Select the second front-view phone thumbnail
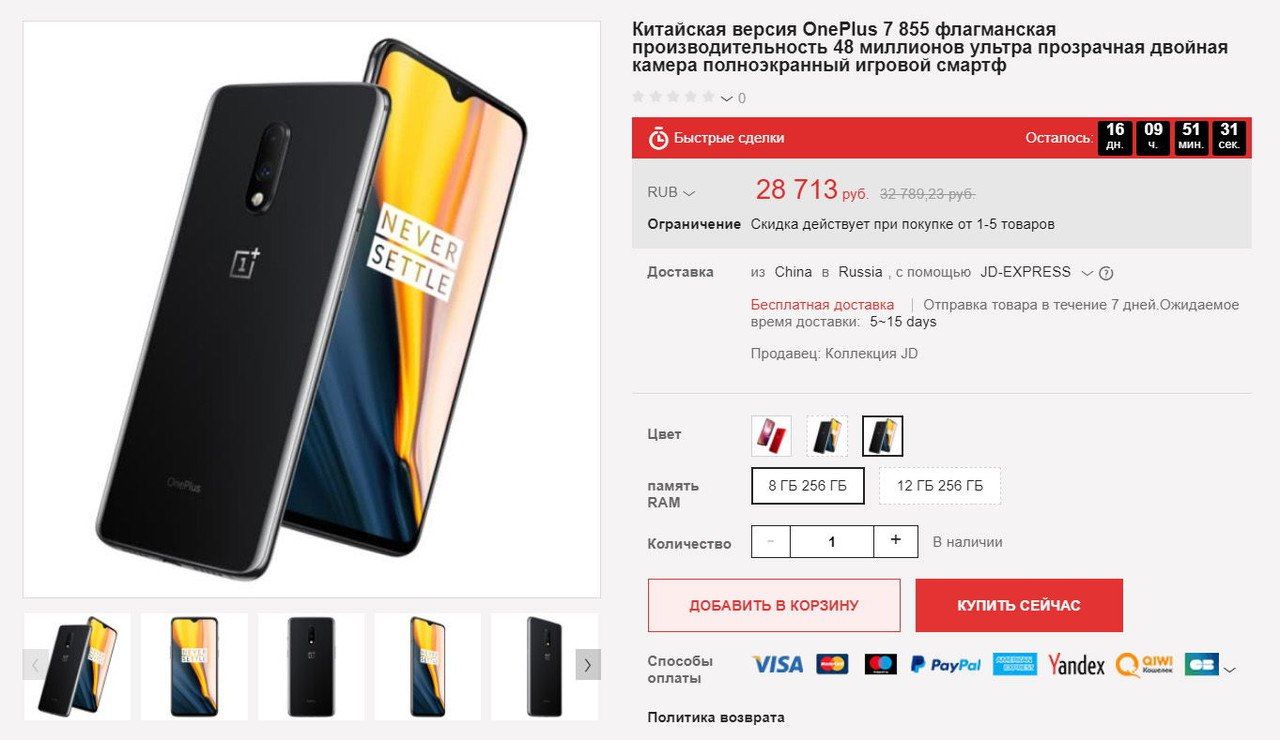 click(x=427, y=666)
